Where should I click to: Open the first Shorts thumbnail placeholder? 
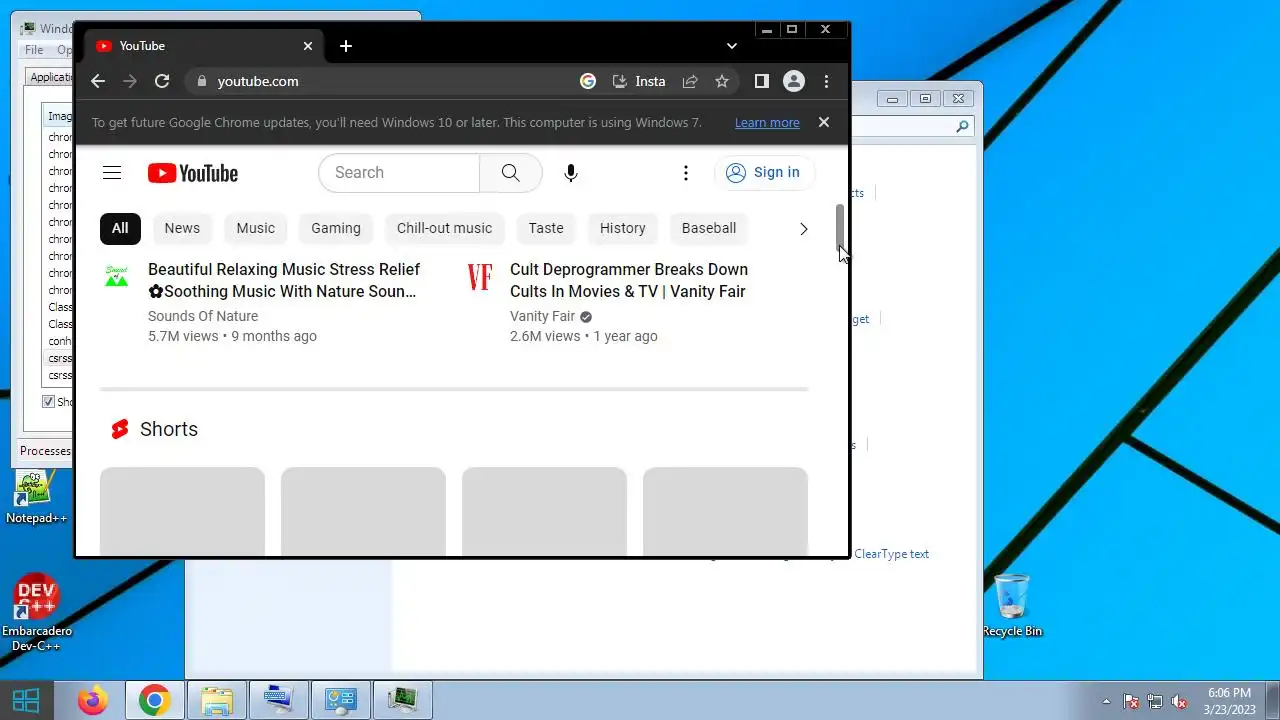(182, 511)
